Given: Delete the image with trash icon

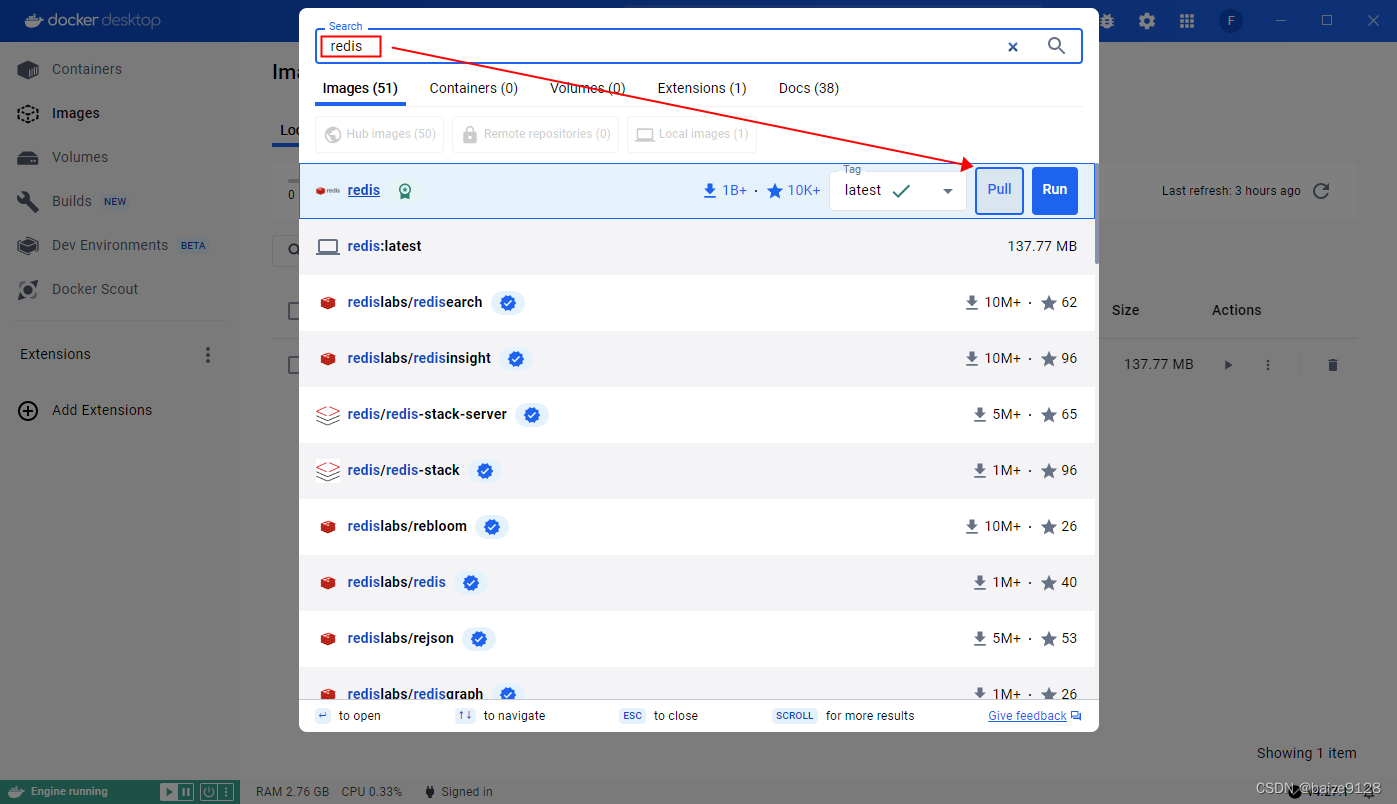Looking at the screenshot, I should [1332, 365].
